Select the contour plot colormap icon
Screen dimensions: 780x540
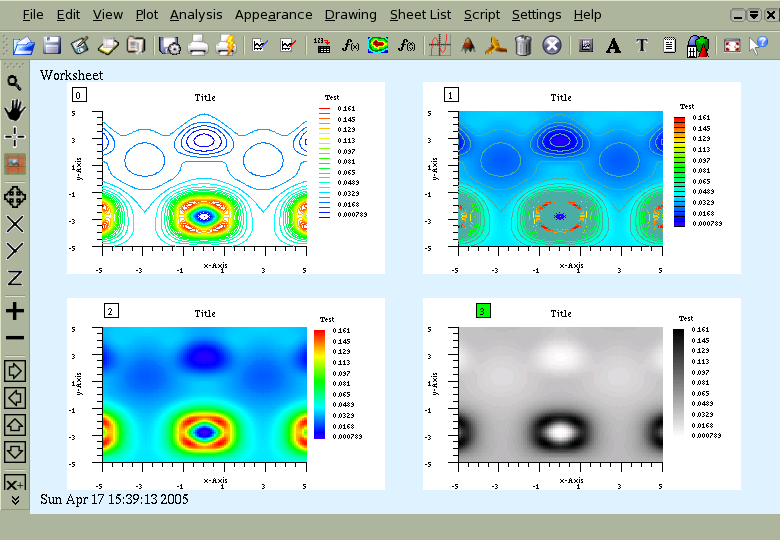[378, 45]
